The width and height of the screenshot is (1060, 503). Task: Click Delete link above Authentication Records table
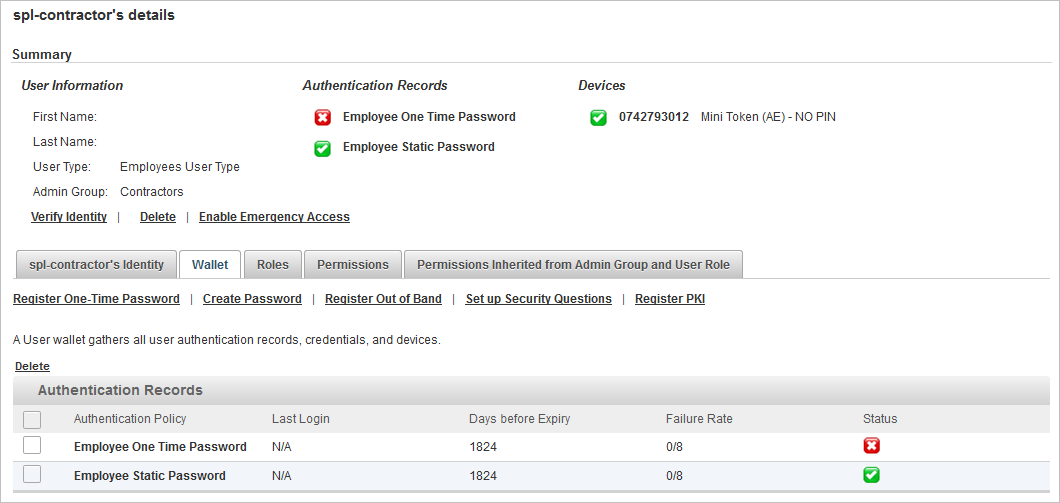32,366
